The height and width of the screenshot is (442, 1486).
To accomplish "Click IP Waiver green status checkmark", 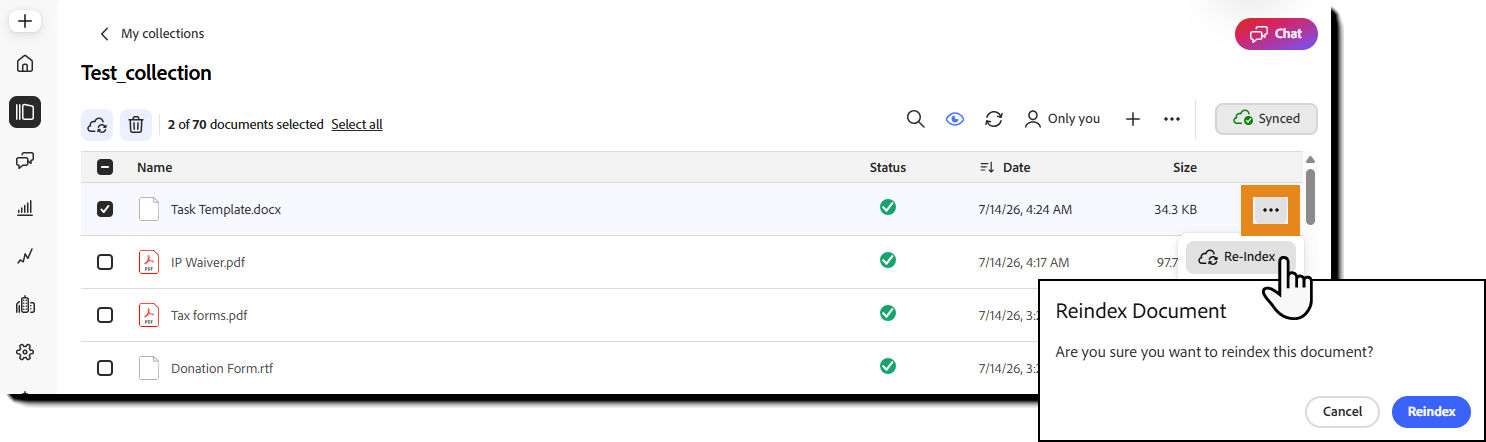I will [x=887, y=260].
